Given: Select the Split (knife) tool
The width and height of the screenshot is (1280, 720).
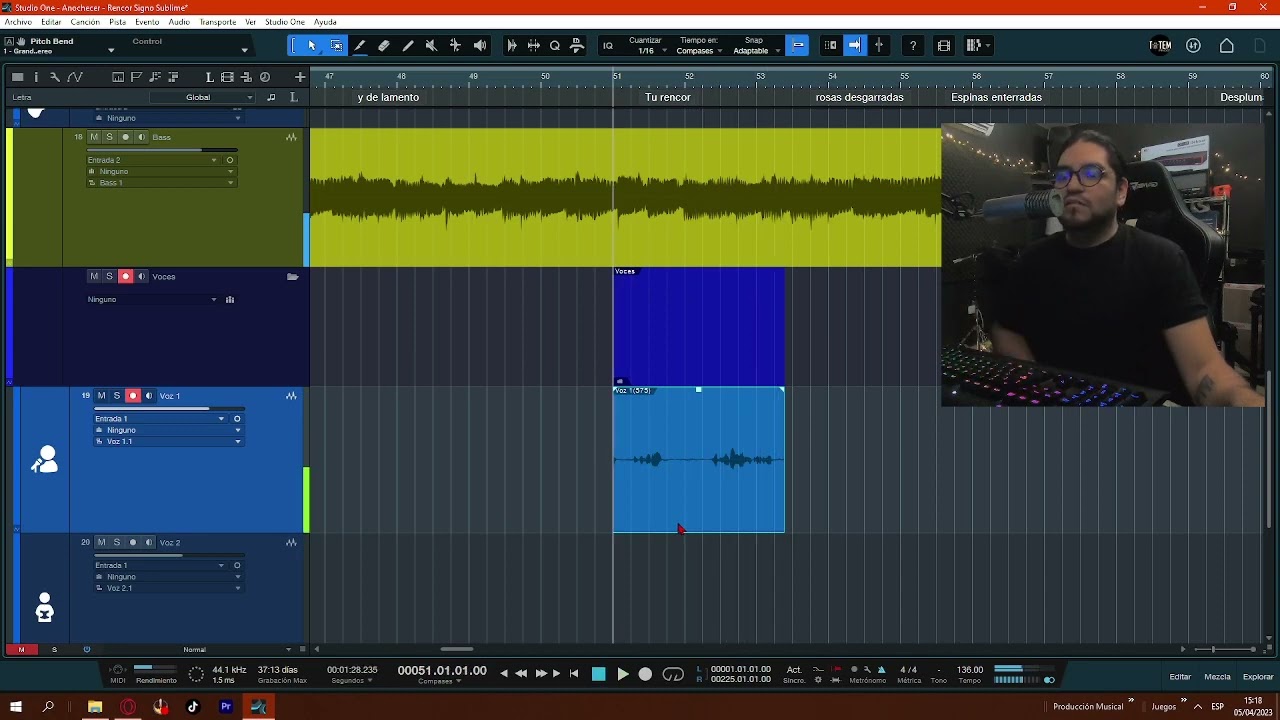Looking at the screenshot, I should pyautogui.click(x=360, y=45).
